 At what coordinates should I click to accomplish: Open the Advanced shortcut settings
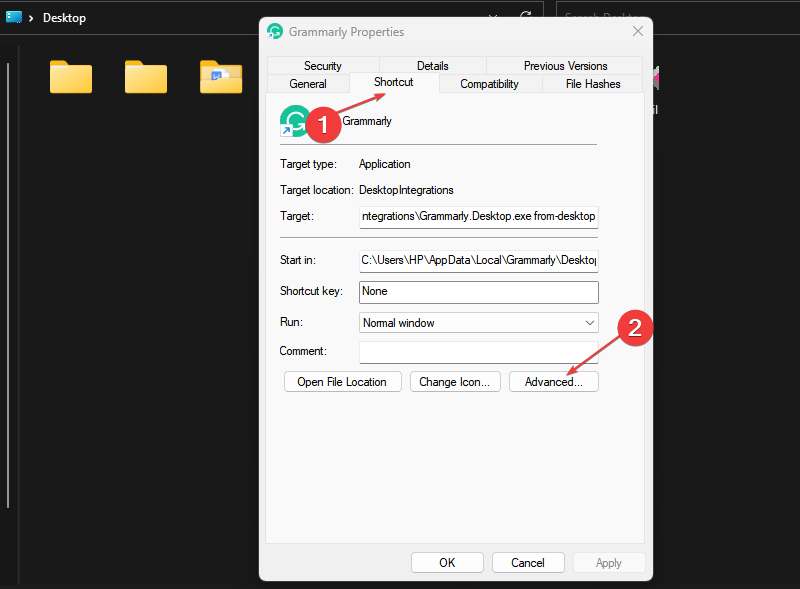click(x=554, y=382)
